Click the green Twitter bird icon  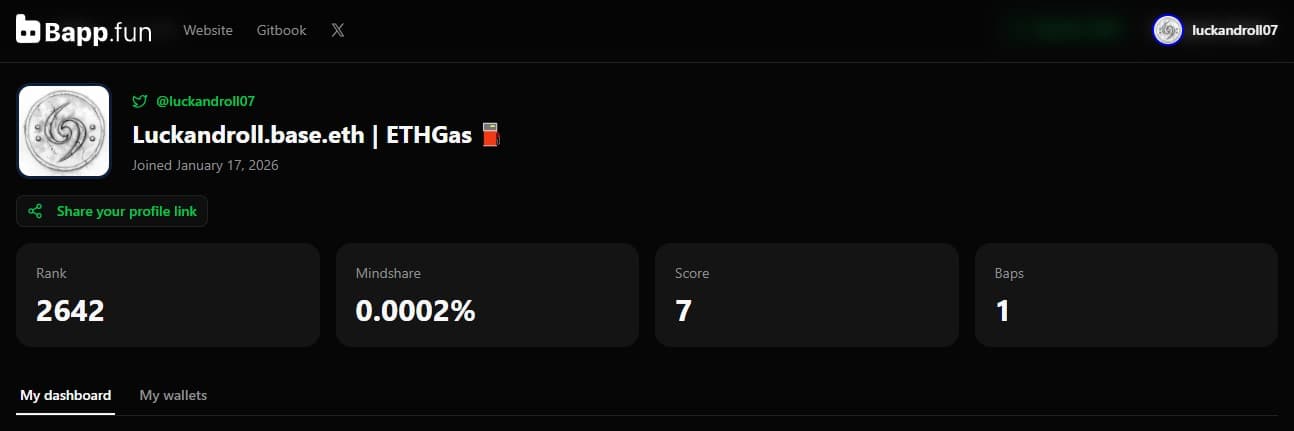140,101
